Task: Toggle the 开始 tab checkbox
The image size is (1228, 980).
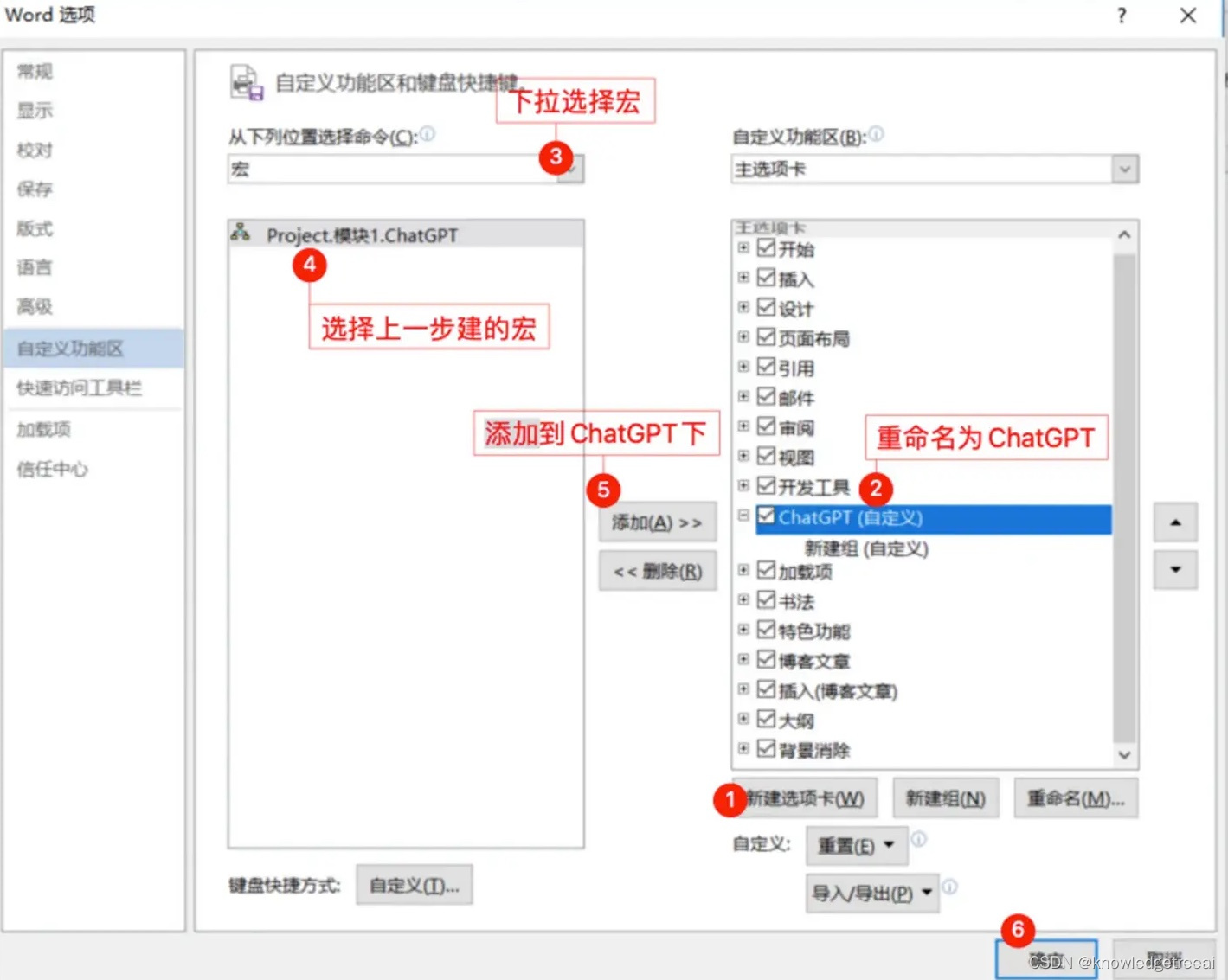Action: [x=766, y=248]
